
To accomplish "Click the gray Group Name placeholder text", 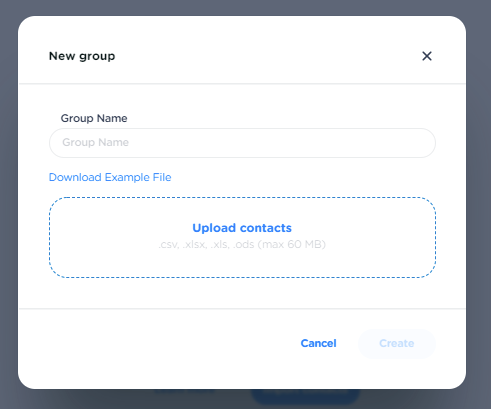I will (x=95, y=142).
